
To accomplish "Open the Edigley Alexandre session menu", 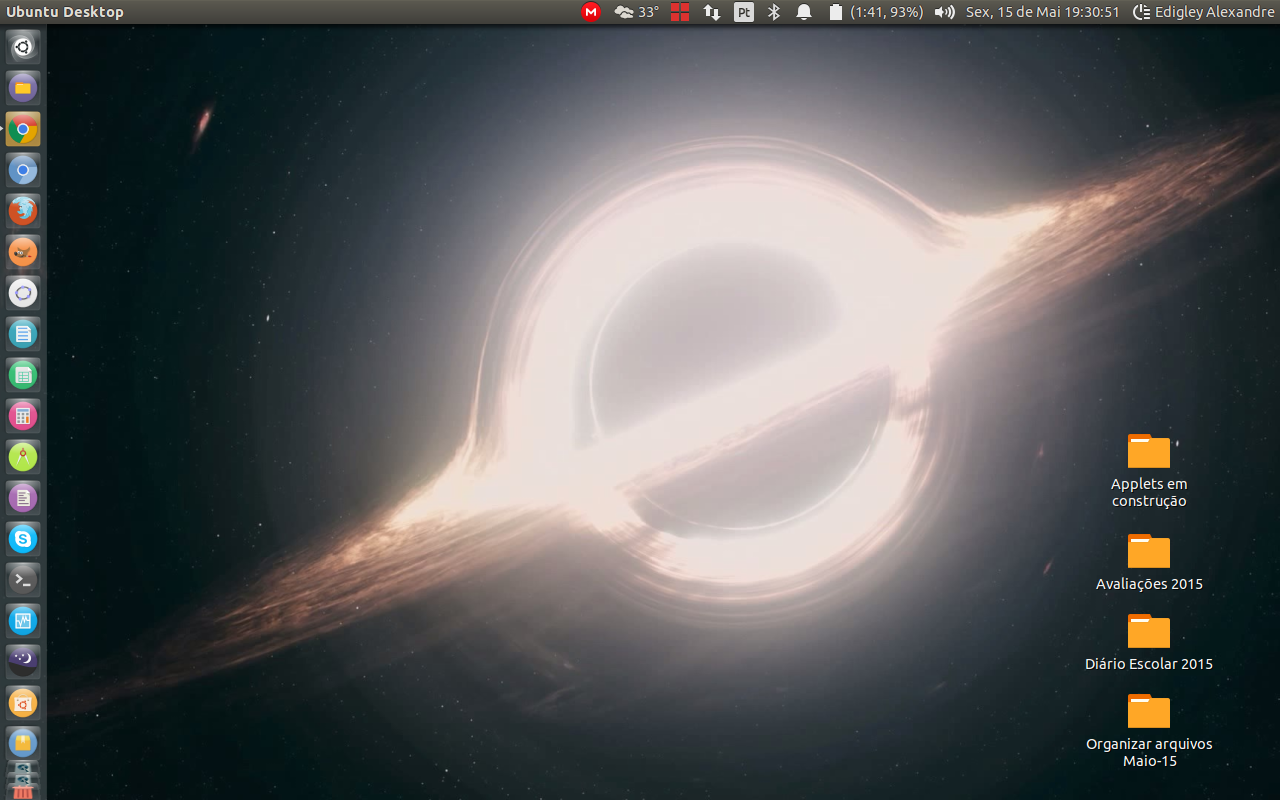I will click(x=1203, y=12).
